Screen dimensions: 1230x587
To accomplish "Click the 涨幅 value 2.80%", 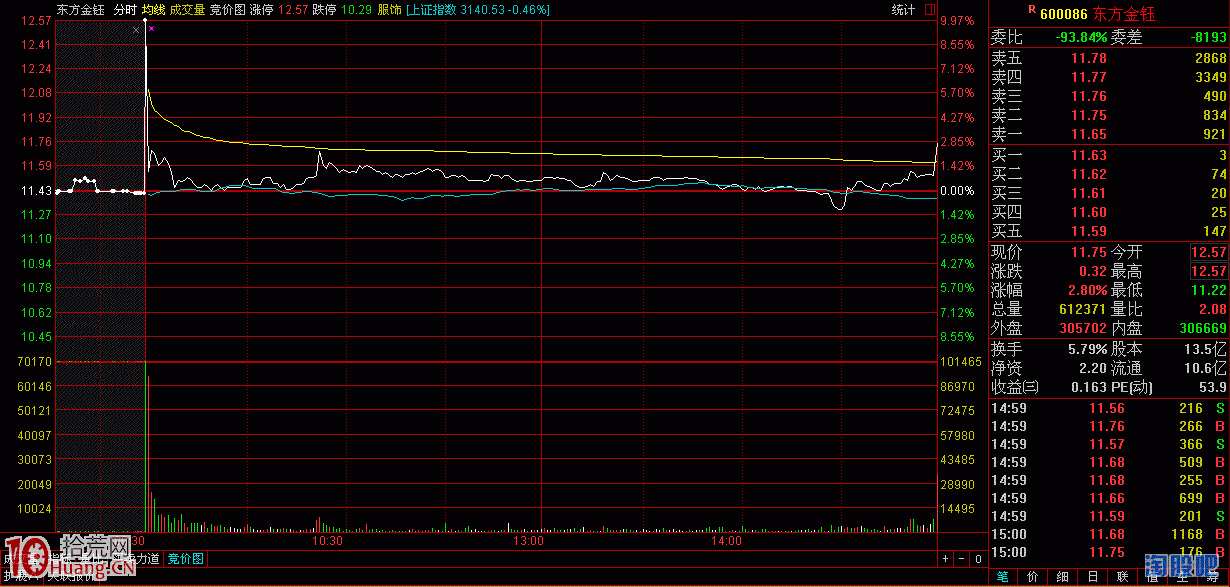I will click(x=1087, y=290).
